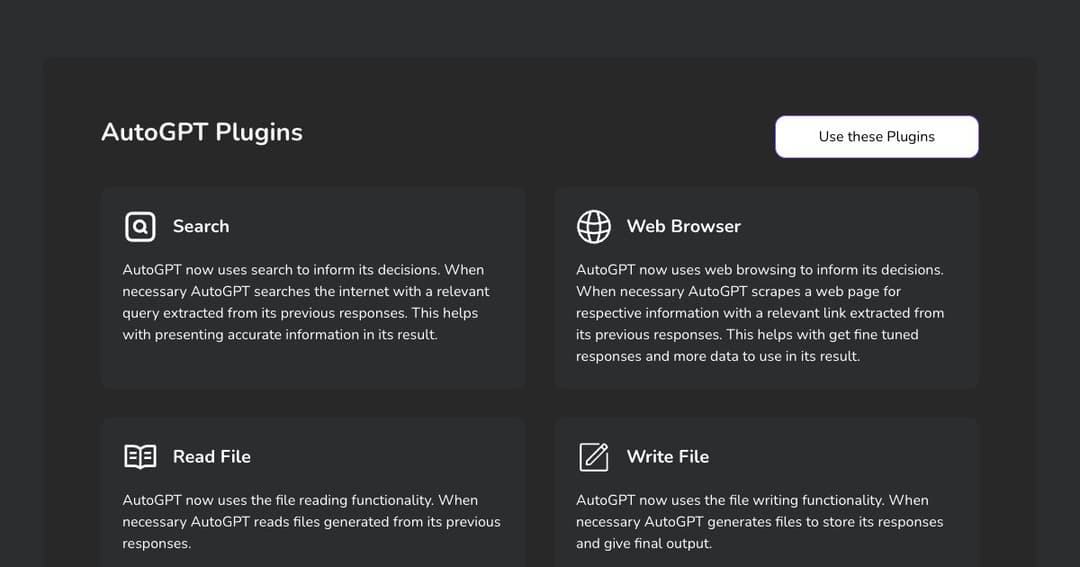This screenshot has width=1080, height=567.
Task: Select the Write File pencil icon
Action: (594, 457)
